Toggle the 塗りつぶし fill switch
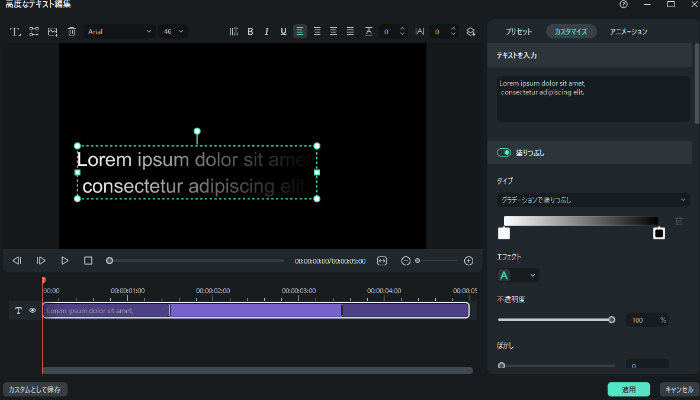700x400 pixels. pyautogui.click(x=504, y=153)
